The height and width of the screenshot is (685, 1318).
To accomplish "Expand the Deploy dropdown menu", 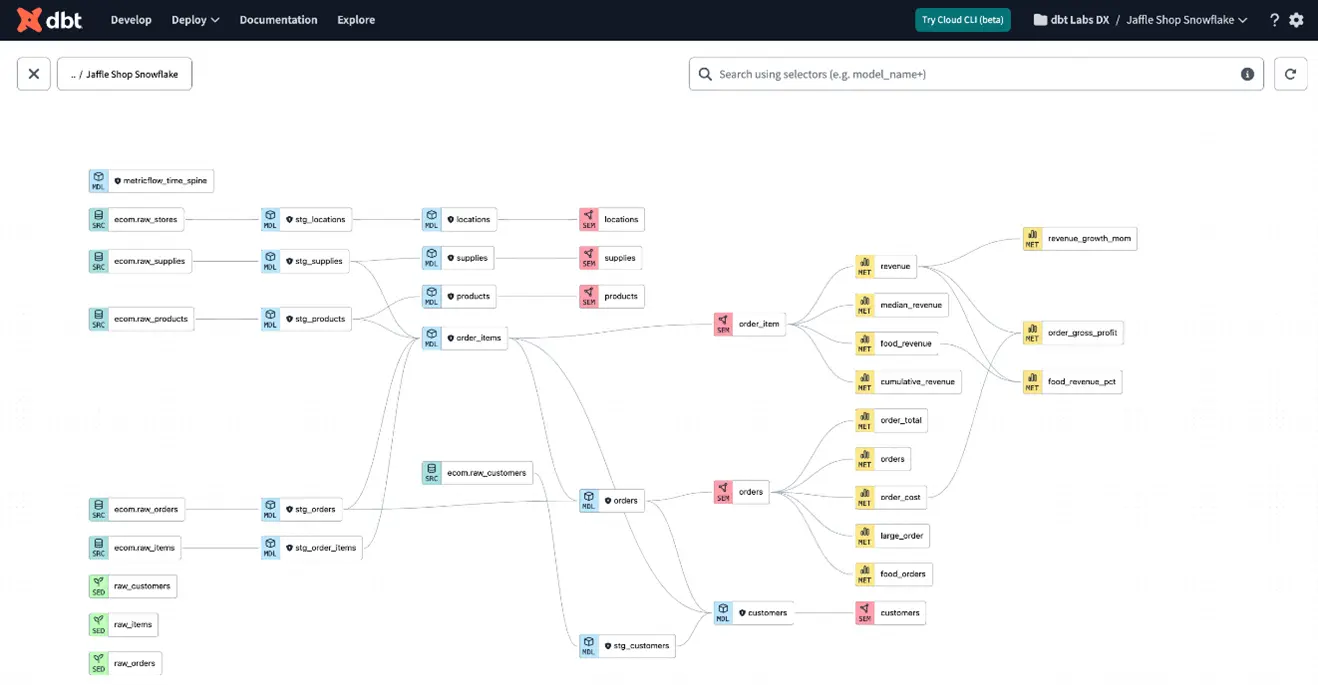I will pyautogui.click(x=195, y=20).
